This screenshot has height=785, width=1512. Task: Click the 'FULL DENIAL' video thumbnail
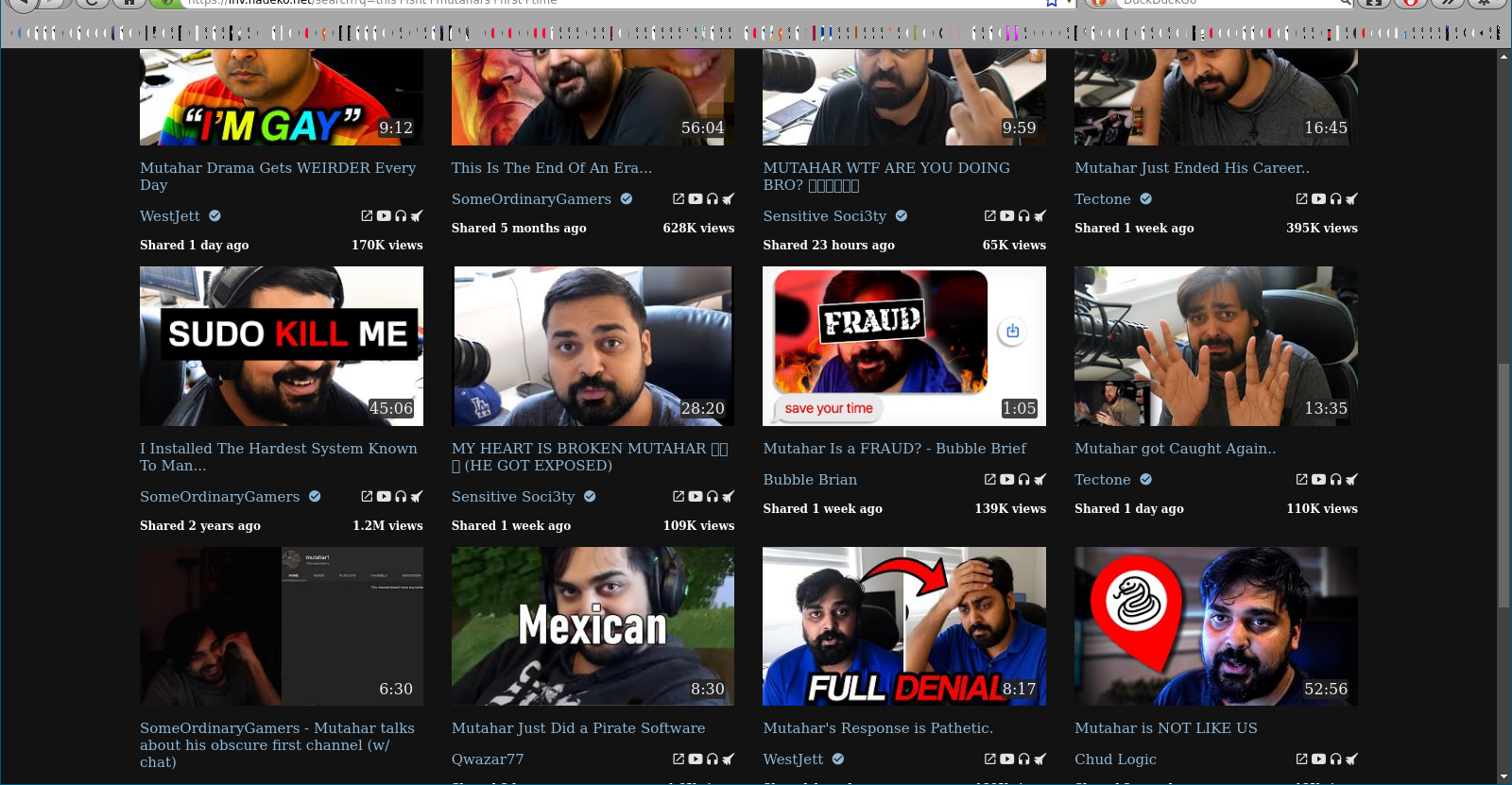[x=904, y=626]
